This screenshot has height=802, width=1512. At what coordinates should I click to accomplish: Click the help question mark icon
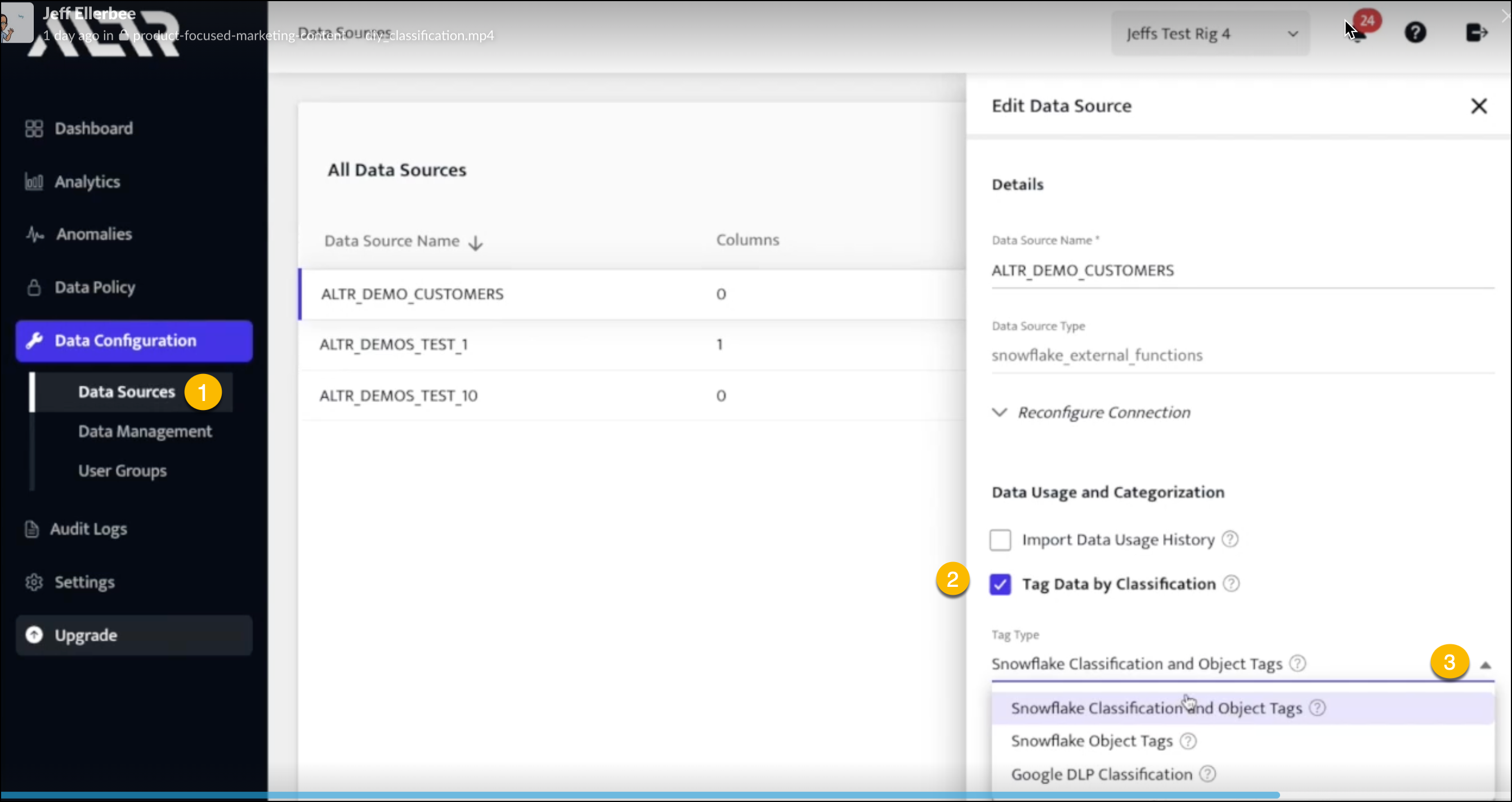coord(1415,33)
